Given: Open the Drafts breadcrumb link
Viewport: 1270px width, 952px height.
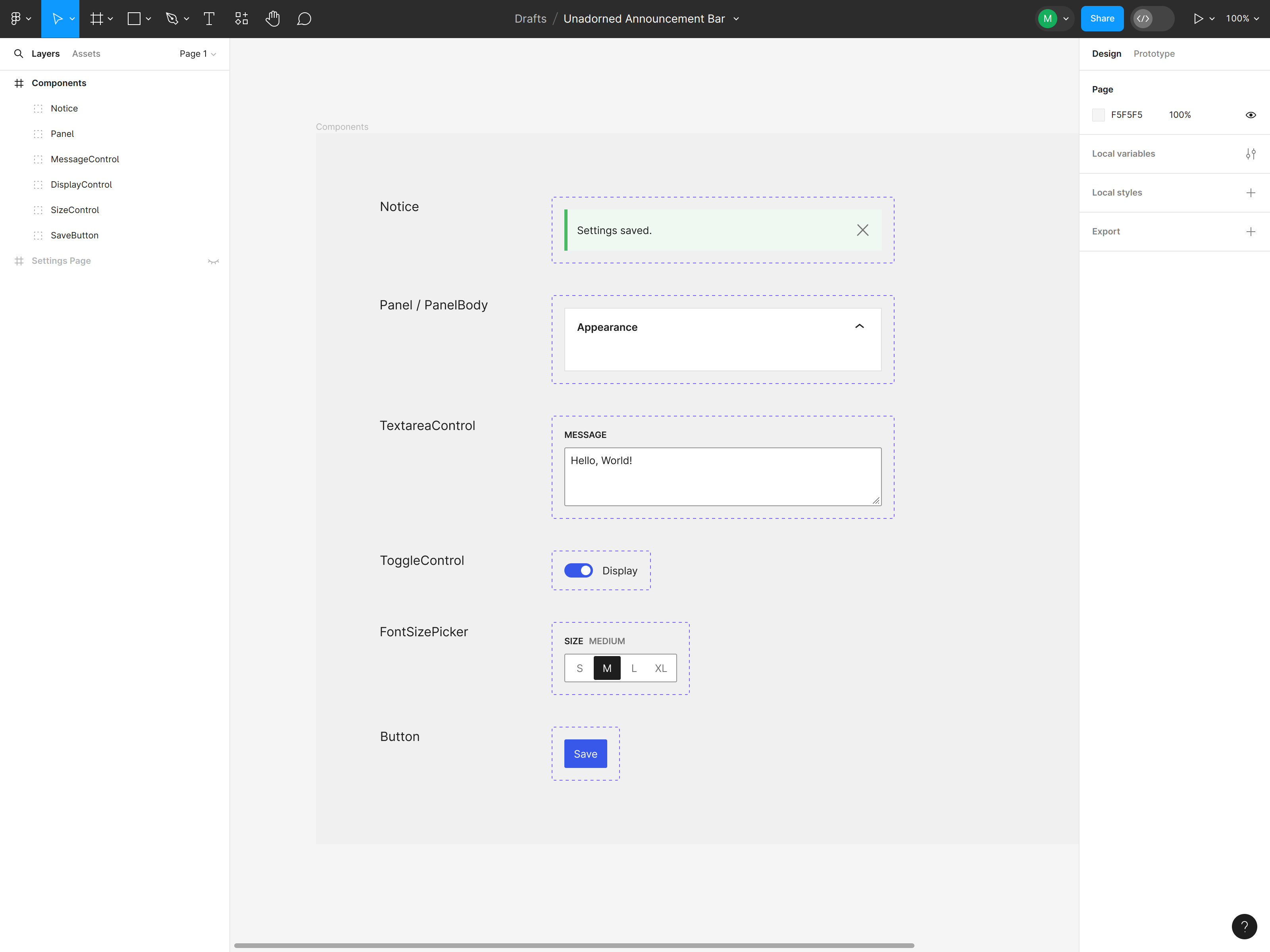Looking at the screenshot, I should tap(530, 19).
